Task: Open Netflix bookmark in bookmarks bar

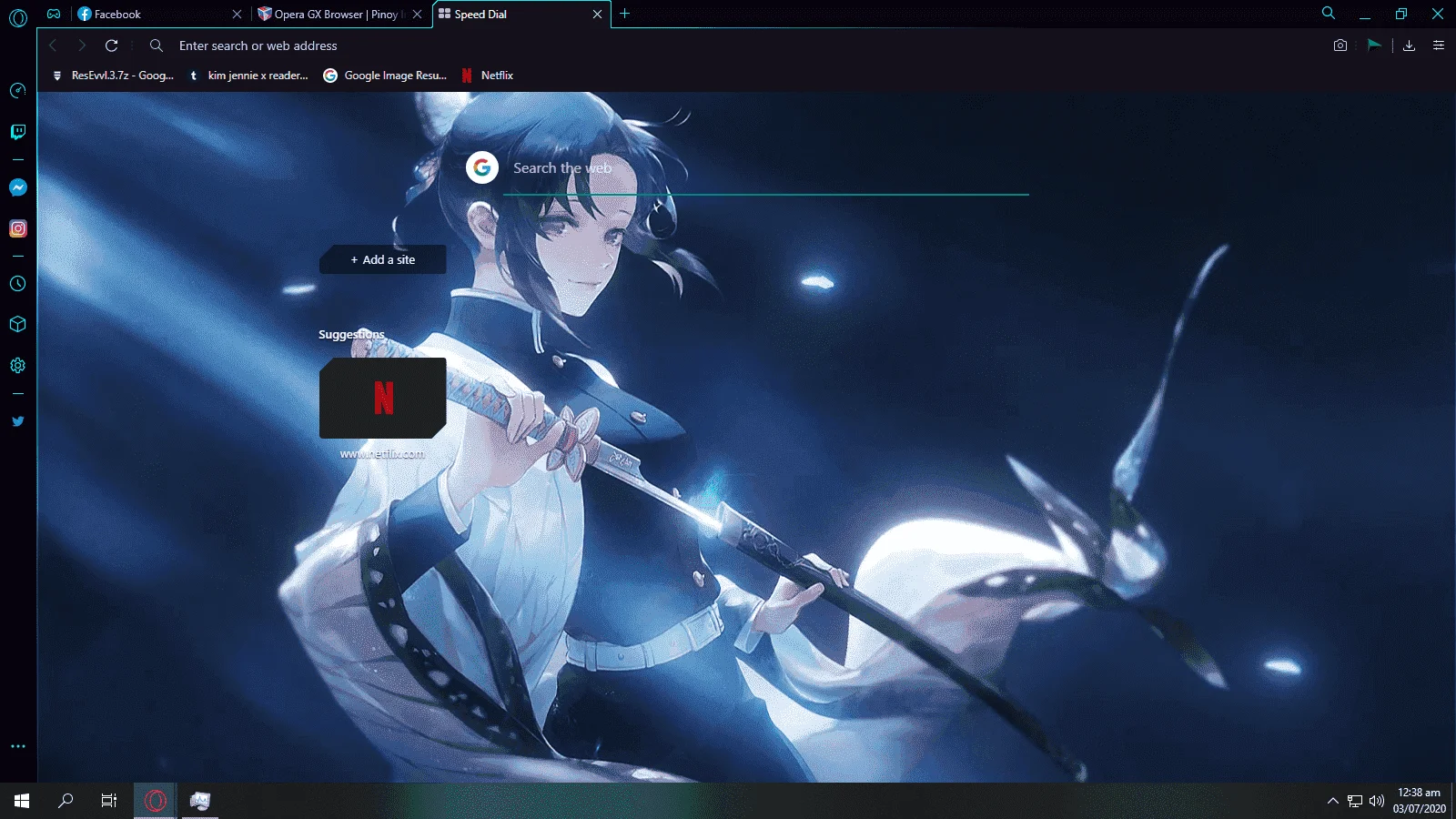Action: pos(488,76)
